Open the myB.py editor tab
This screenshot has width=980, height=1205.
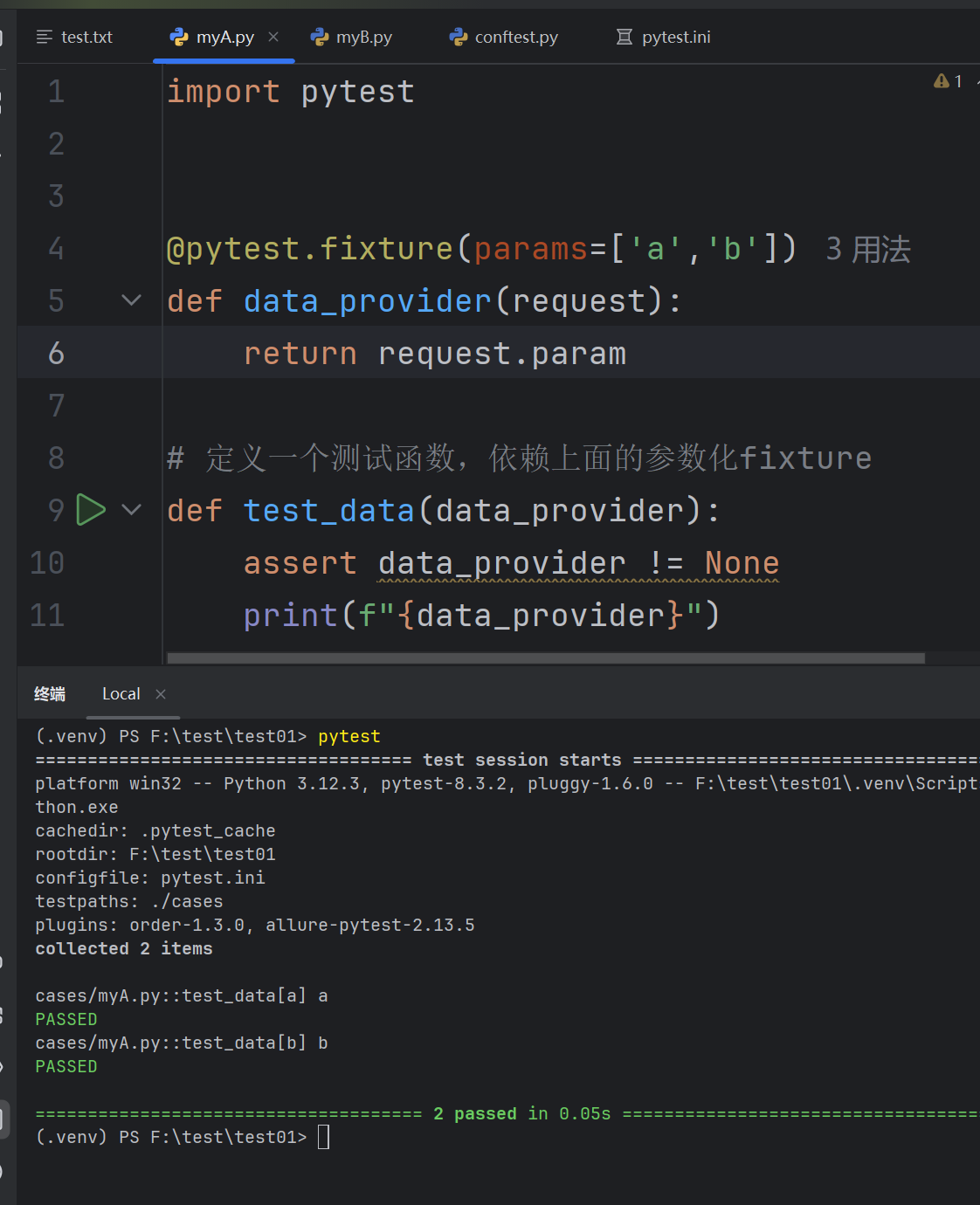coord(352,37)
